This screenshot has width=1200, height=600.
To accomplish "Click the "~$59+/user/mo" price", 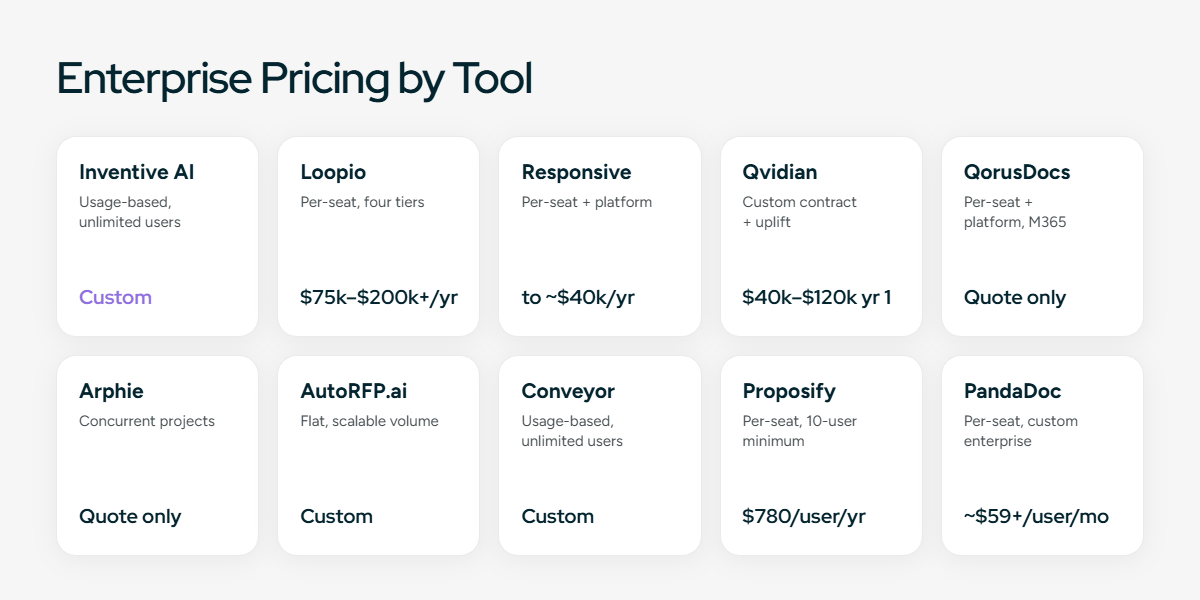I will pyautogui.click(x=1036, y=516).
